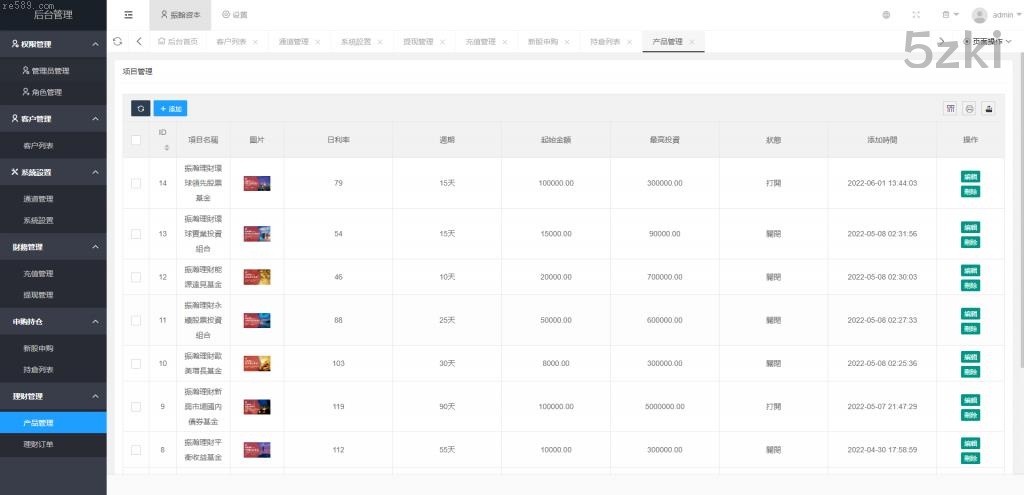Click the product thumbnail image for ID 12
1024x495 pixels.
pyautogui.click(x=257, y=277)
